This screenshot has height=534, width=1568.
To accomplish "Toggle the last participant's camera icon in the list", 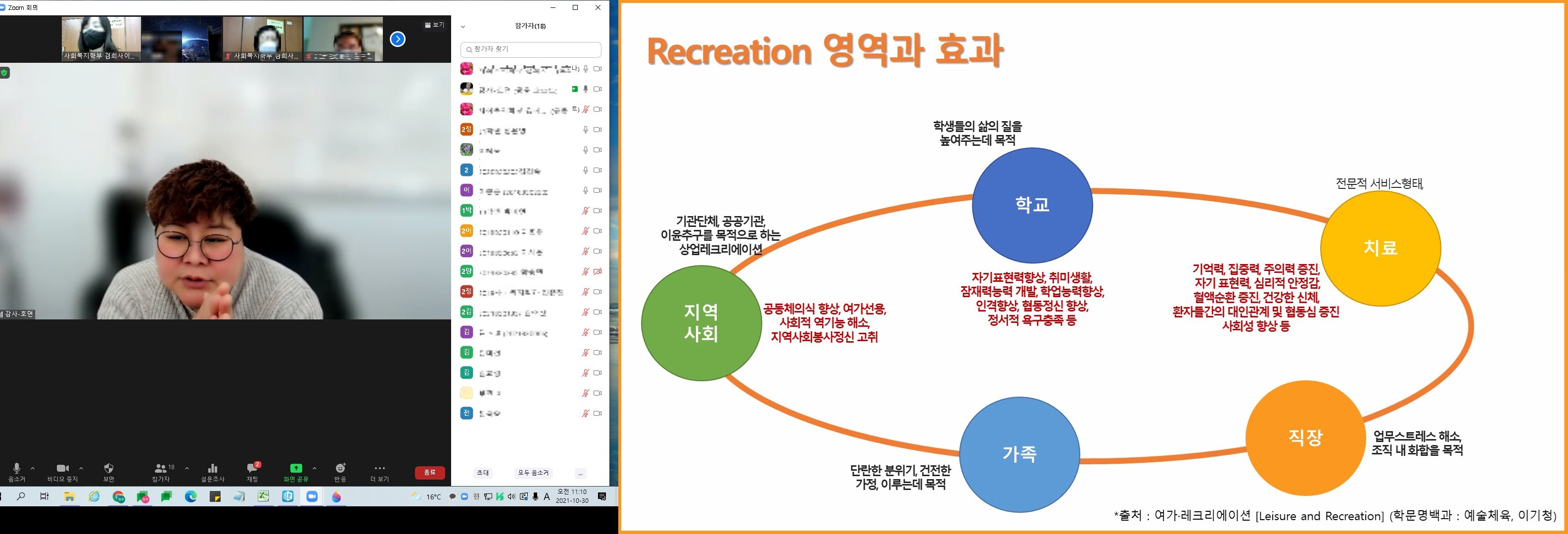I will (598, 413).
